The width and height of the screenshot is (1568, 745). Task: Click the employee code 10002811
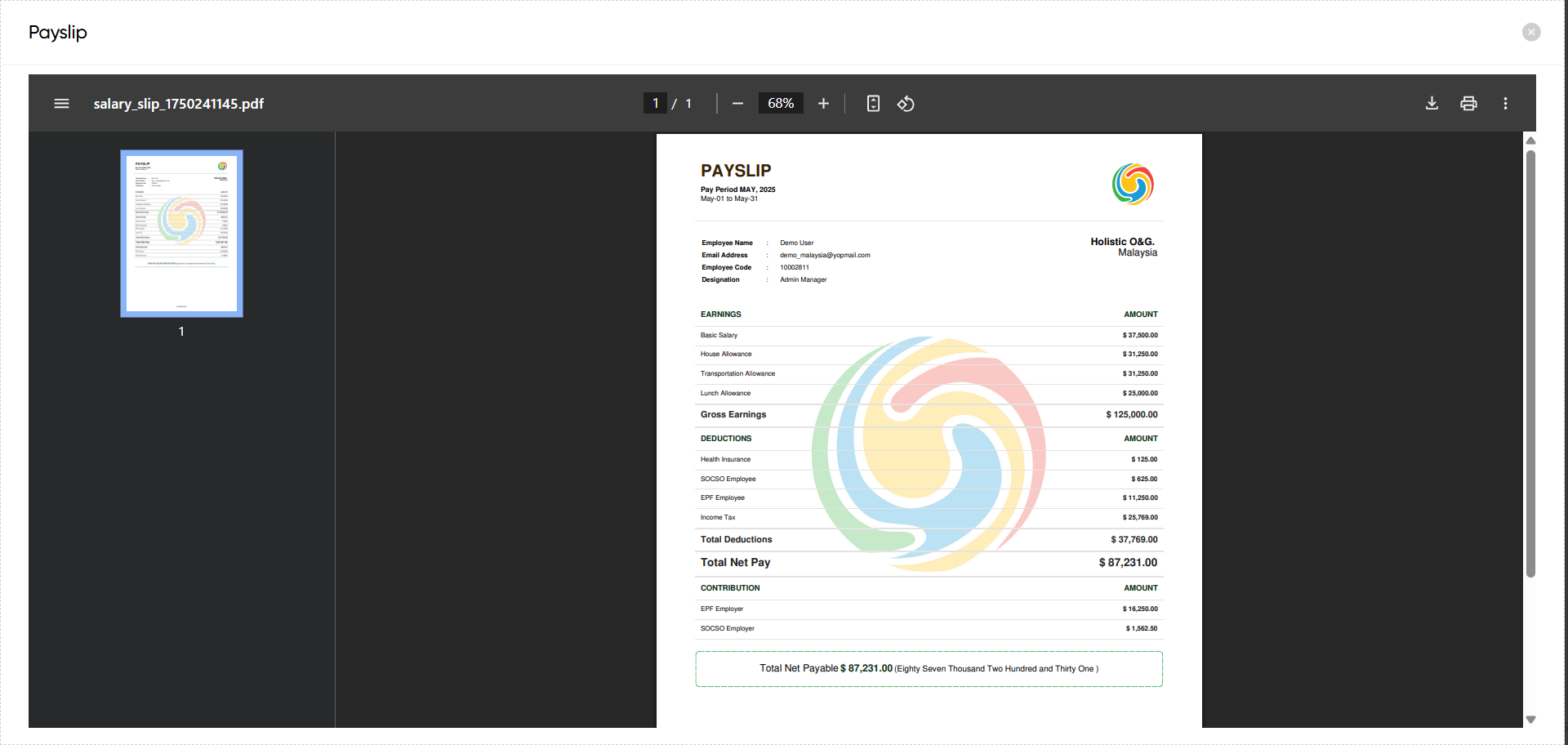(795, 267)
